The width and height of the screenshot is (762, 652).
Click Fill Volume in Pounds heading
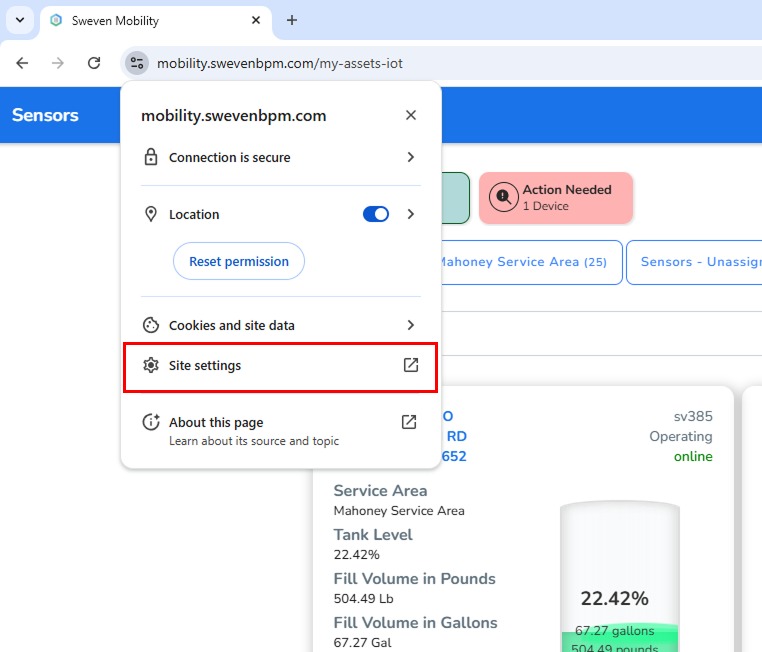coord(414,579)
